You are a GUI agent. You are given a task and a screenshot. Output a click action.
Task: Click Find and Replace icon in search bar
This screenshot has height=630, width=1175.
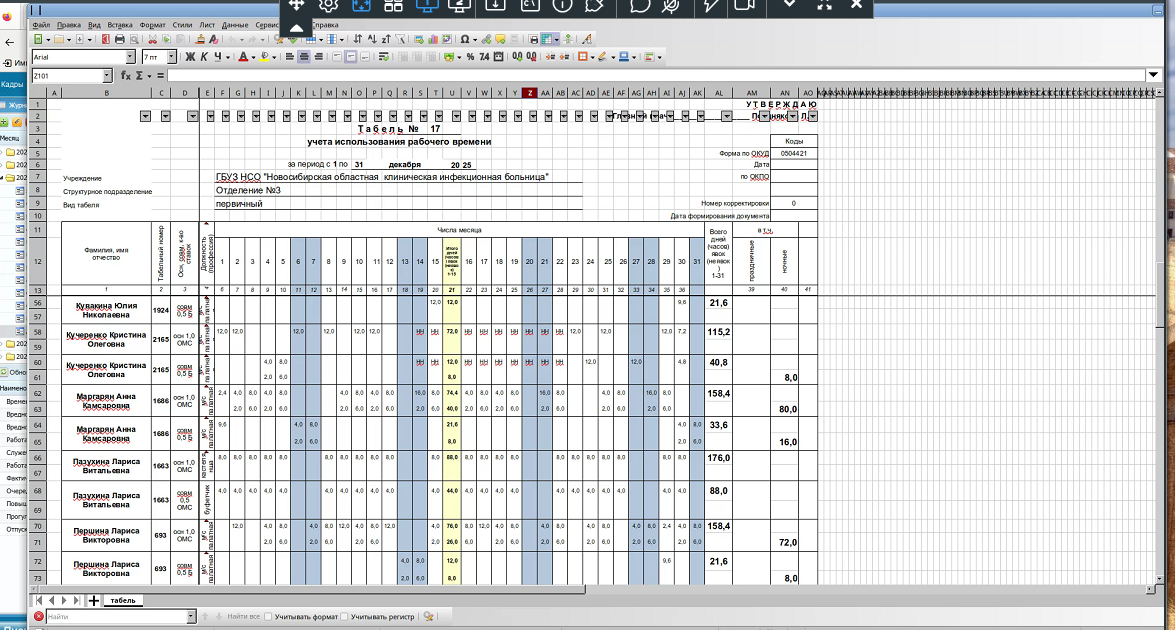(x=429, y=617)
